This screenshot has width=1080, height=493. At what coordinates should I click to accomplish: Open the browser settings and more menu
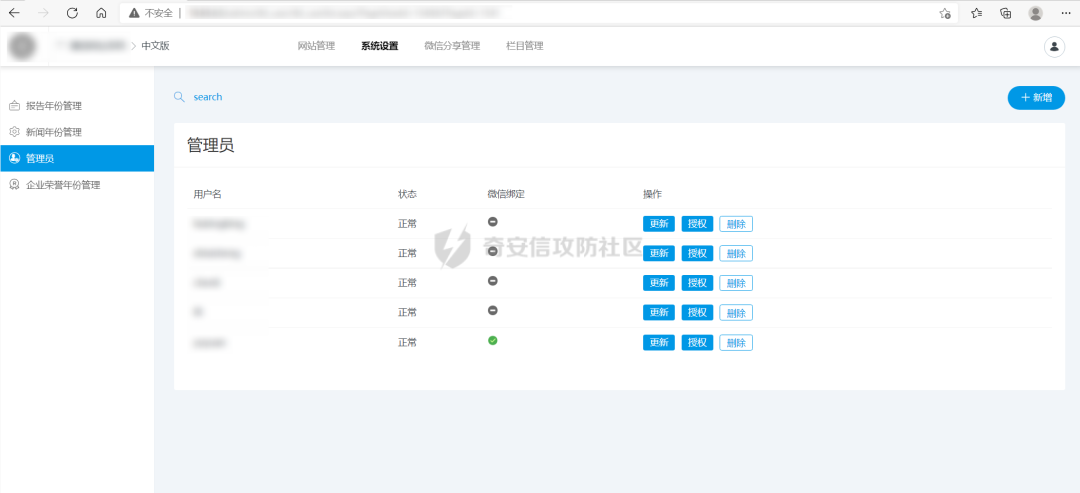1066,13
